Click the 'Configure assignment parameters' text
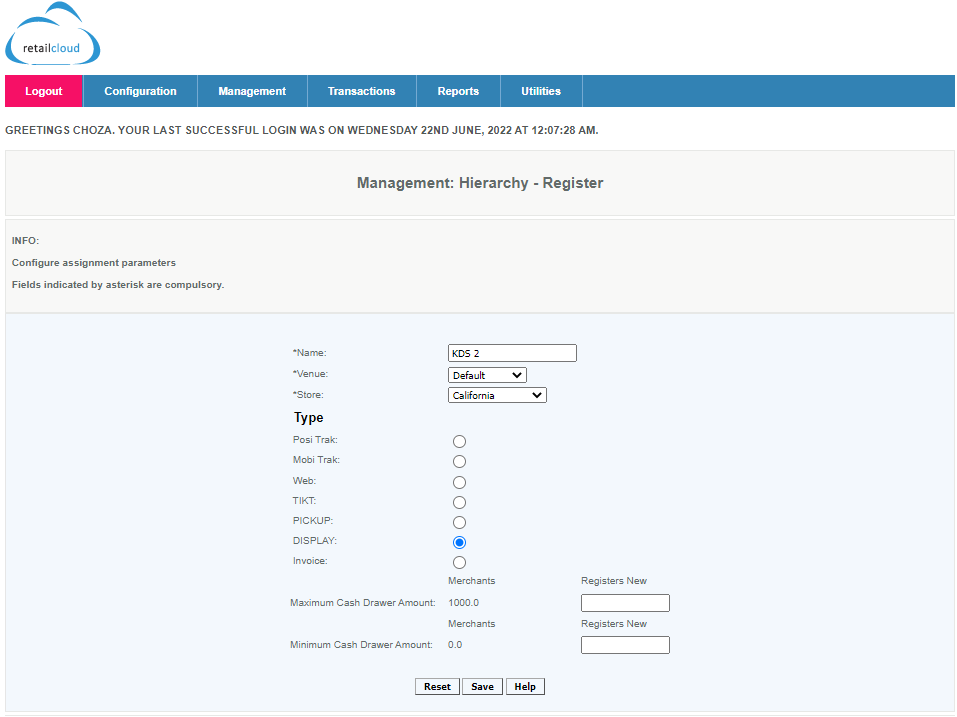This screenshot has height=717, width=957. click(x=94, y=263)
